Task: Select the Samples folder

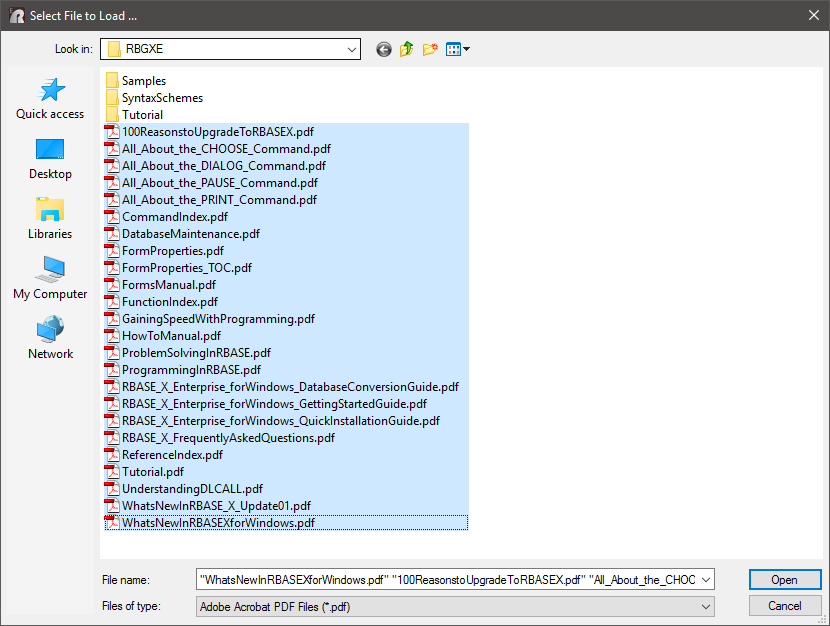Action: 144,81
